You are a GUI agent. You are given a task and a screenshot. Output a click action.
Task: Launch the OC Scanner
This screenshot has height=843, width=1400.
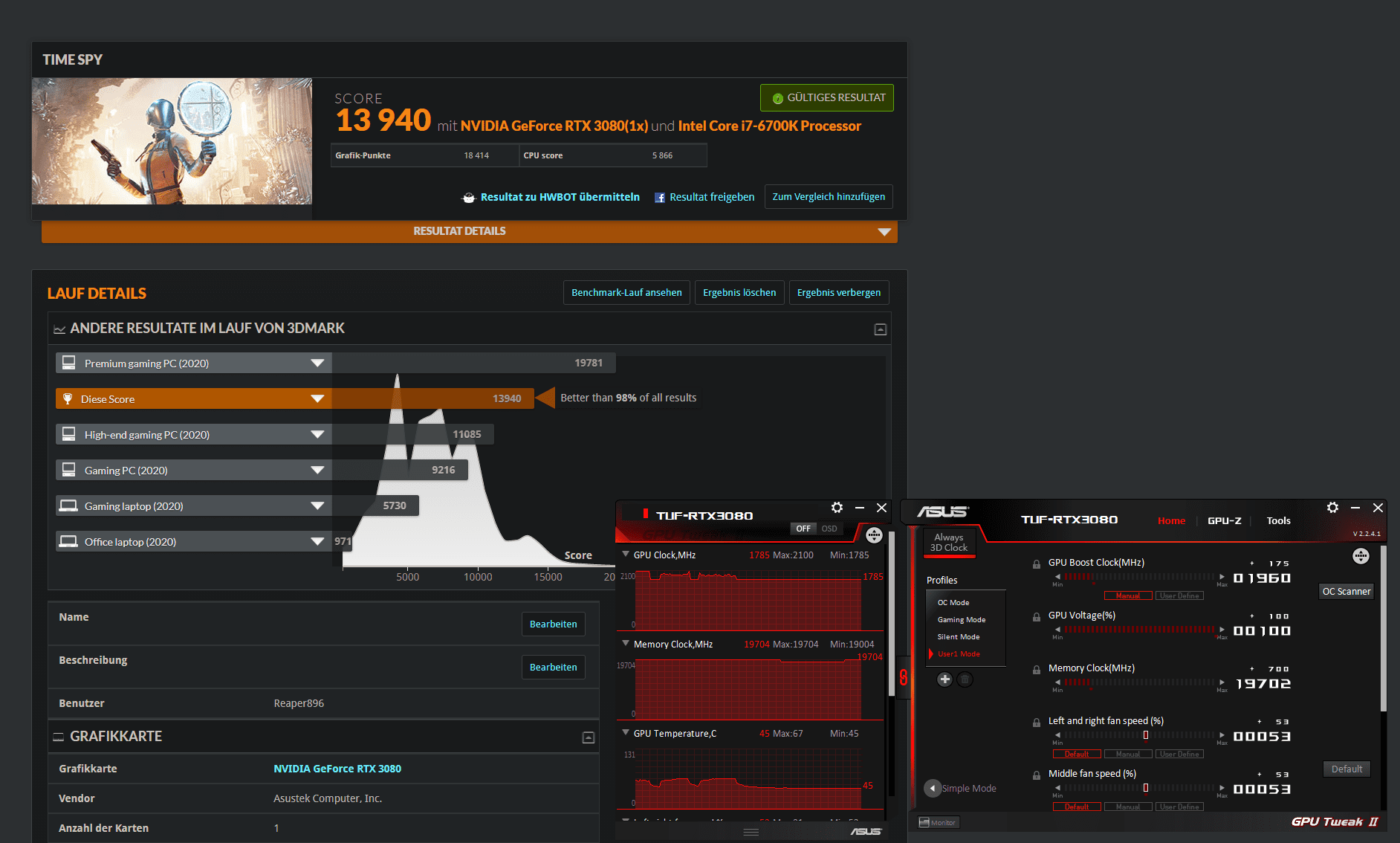[1346, 591]
